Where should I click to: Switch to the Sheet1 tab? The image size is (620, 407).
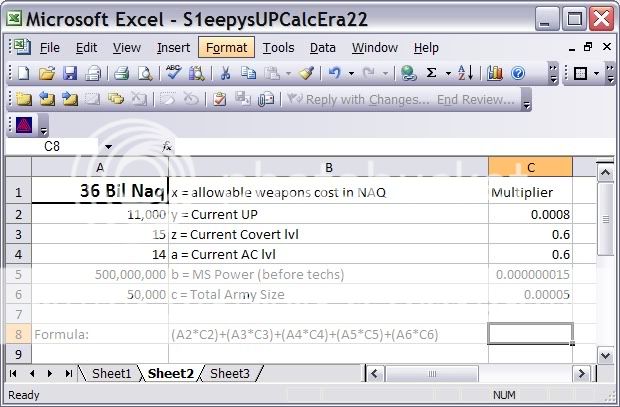click(x=111, y=373)
